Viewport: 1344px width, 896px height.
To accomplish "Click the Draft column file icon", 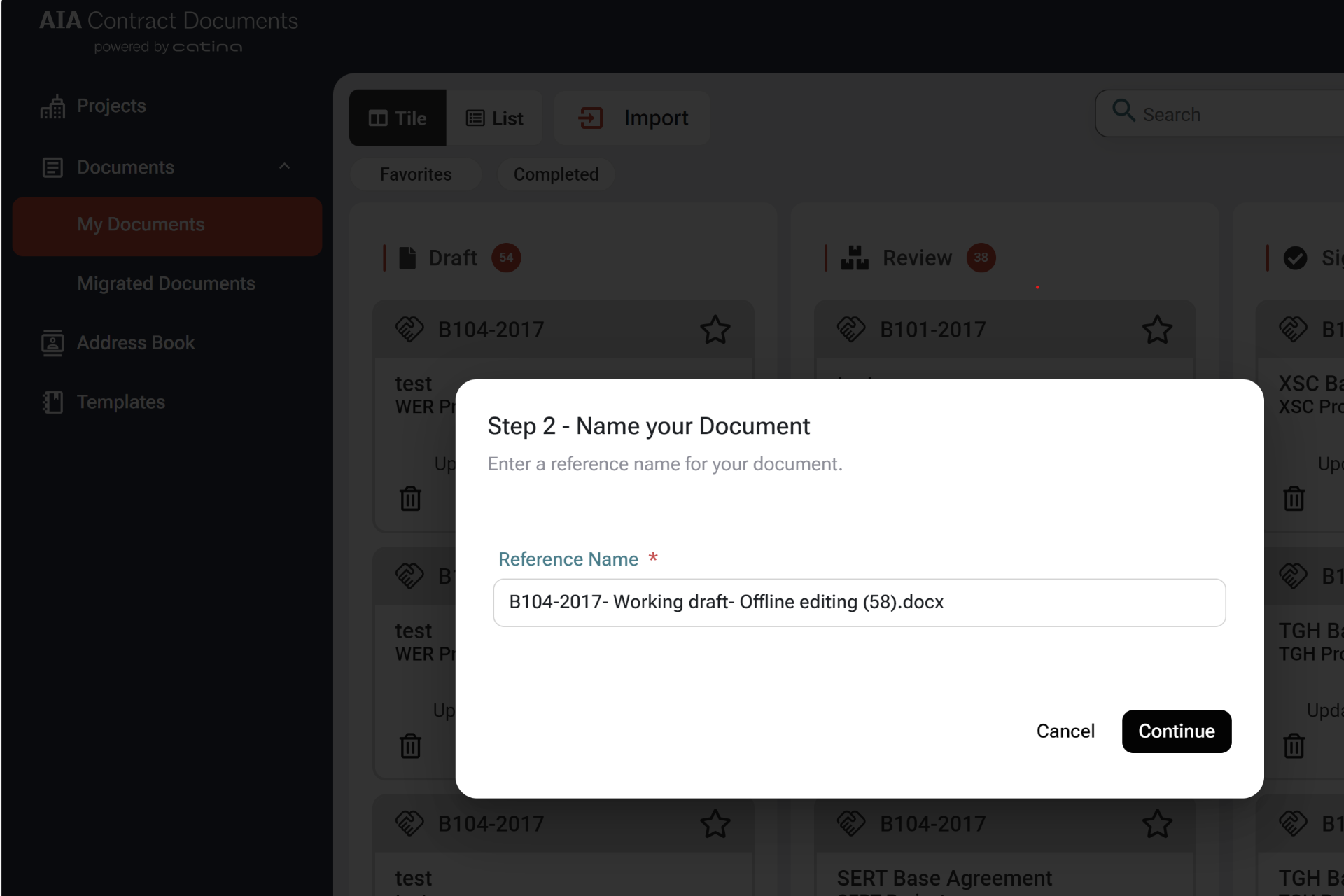I will tap(407, 258).
